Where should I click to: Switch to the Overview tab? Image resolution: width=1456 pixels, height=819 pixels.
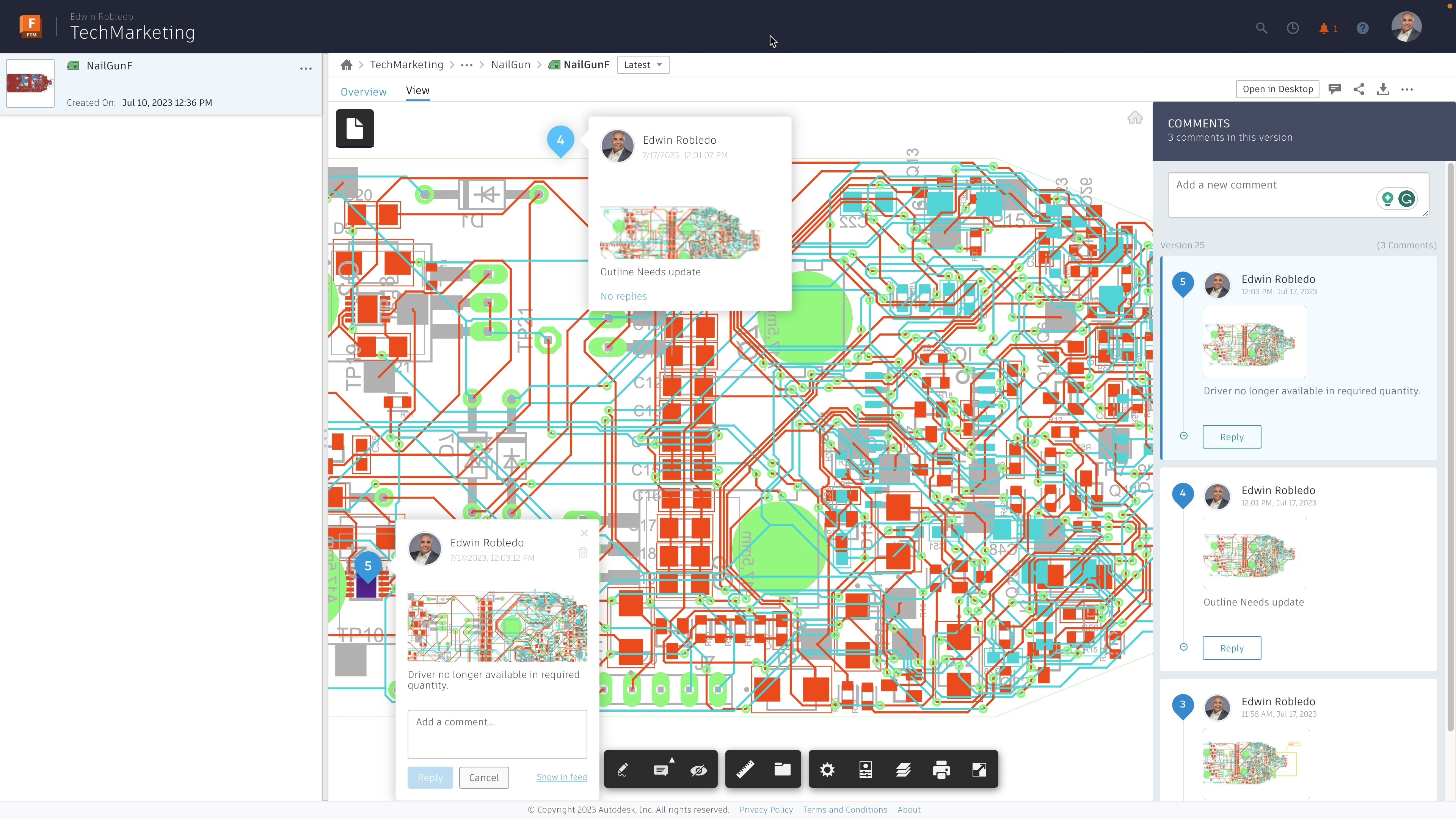click(x=364, y=91)
